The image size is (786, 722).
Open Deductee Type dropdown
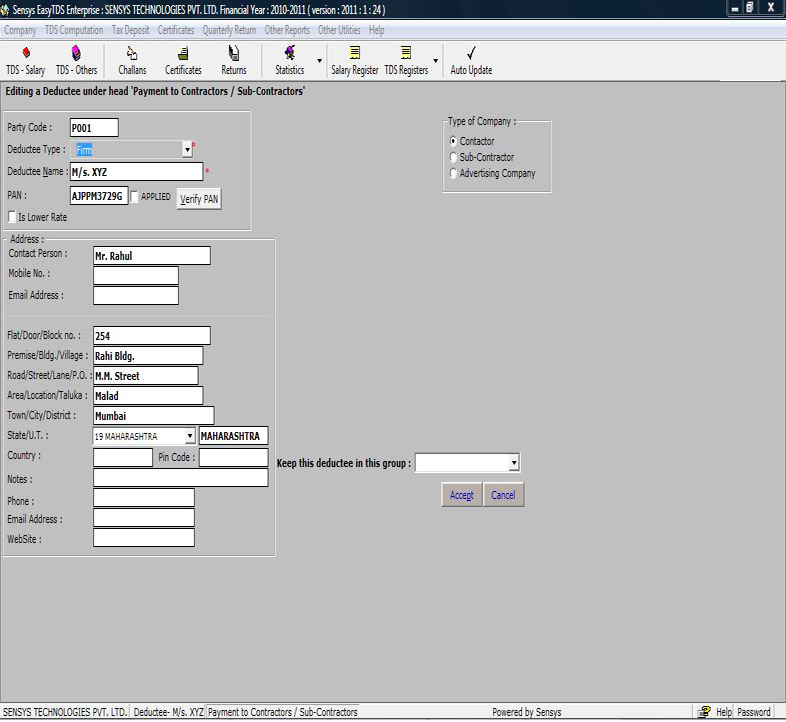point(187,149)
